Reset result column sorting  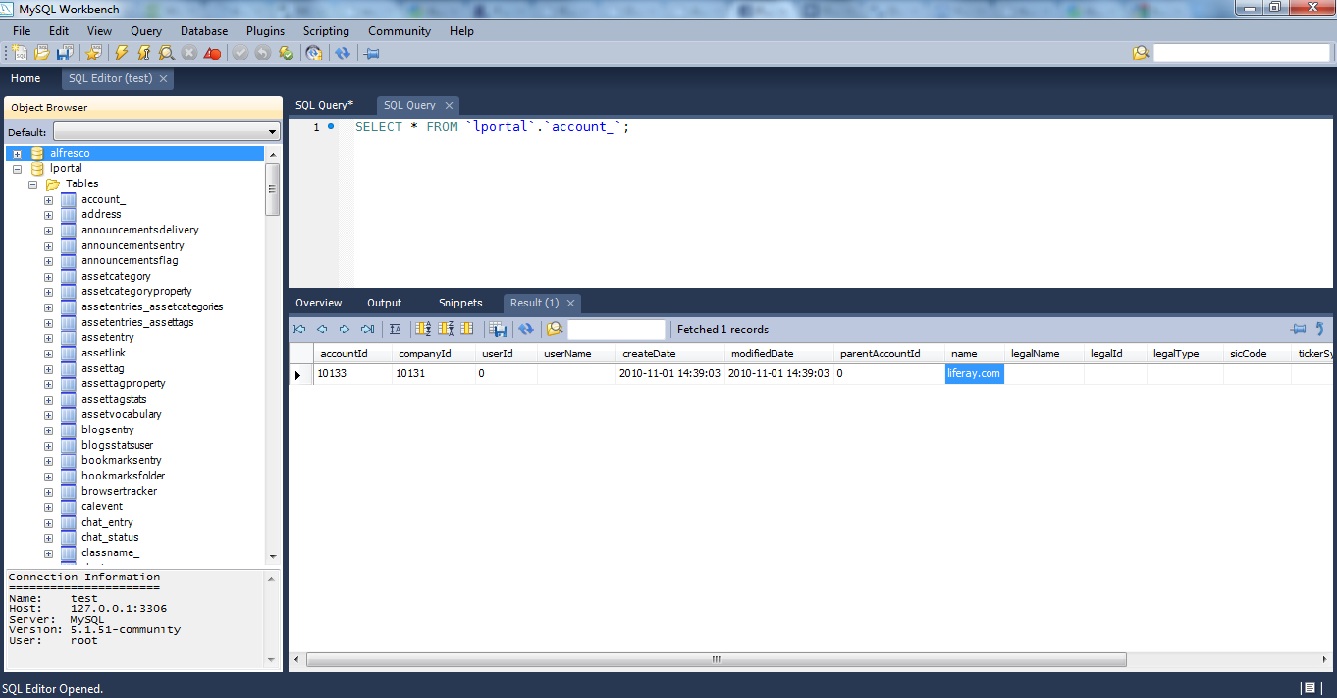pyautogui.click(x=467, y=329)
